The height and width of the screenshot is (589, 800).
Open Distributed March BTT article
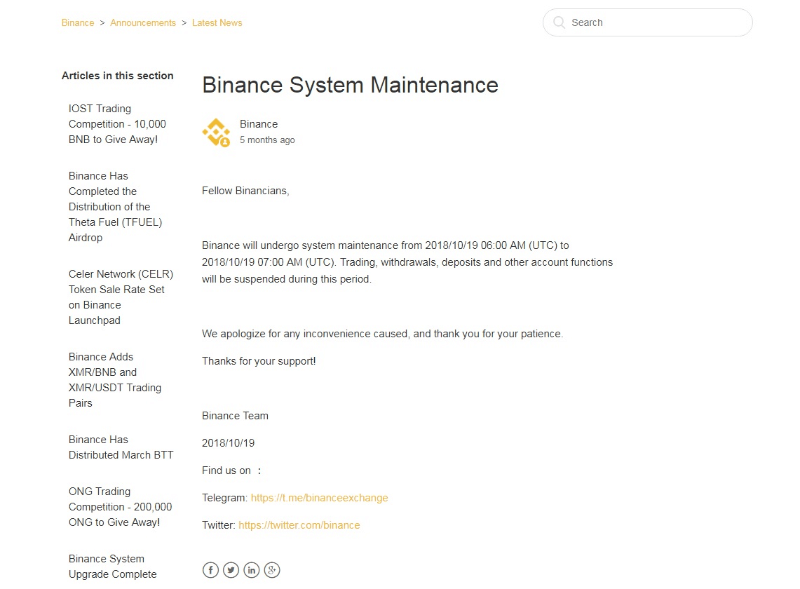click(x=120, y=447)
